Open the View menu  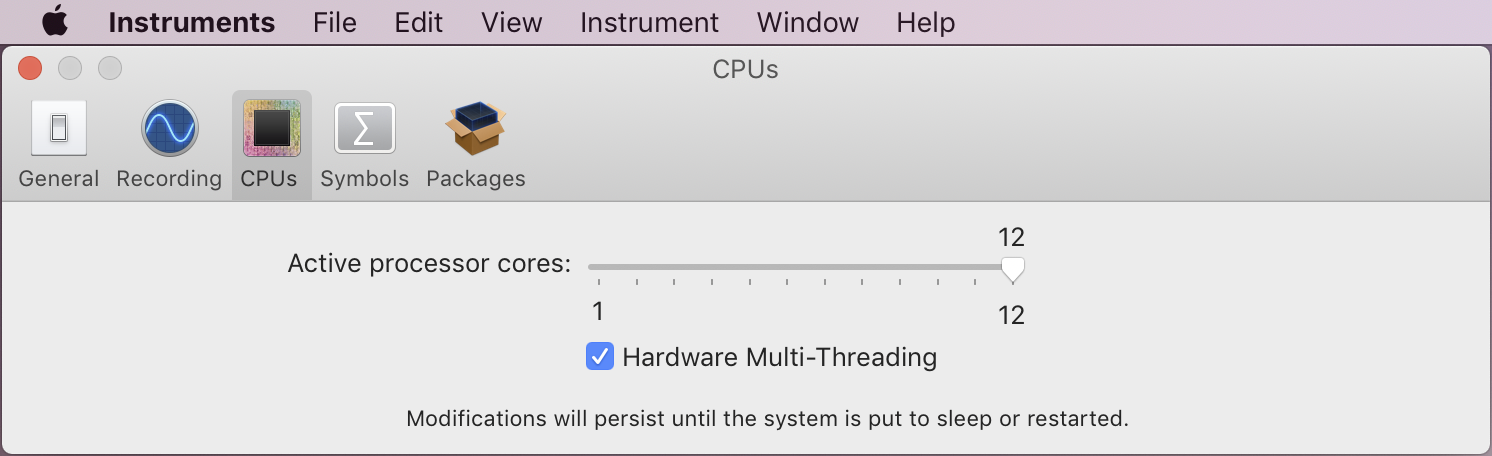point(512,22)
